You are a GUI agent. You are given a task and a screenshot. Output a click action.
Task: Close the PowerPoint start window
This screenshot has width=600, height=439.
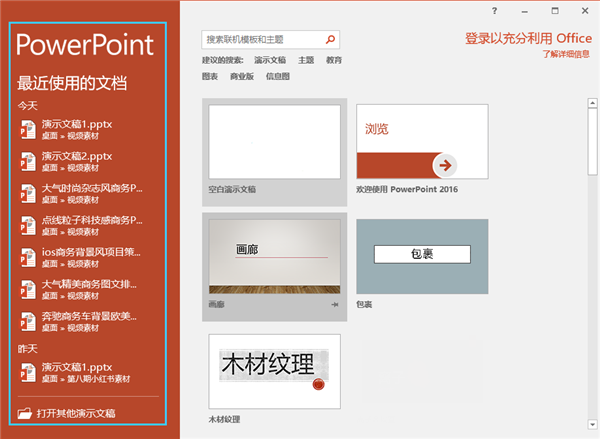pyautogui.click(x=585, y=11)
